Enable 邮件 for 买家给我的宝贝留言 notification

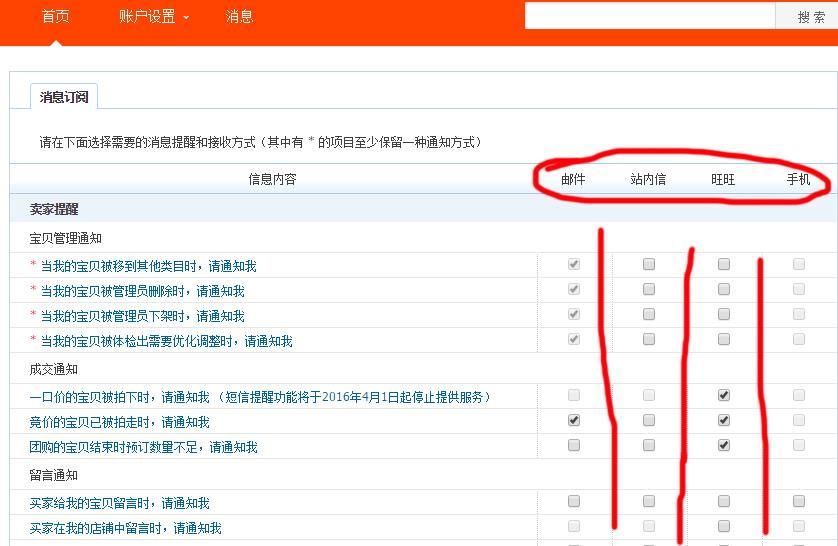(x=574, y=502)
